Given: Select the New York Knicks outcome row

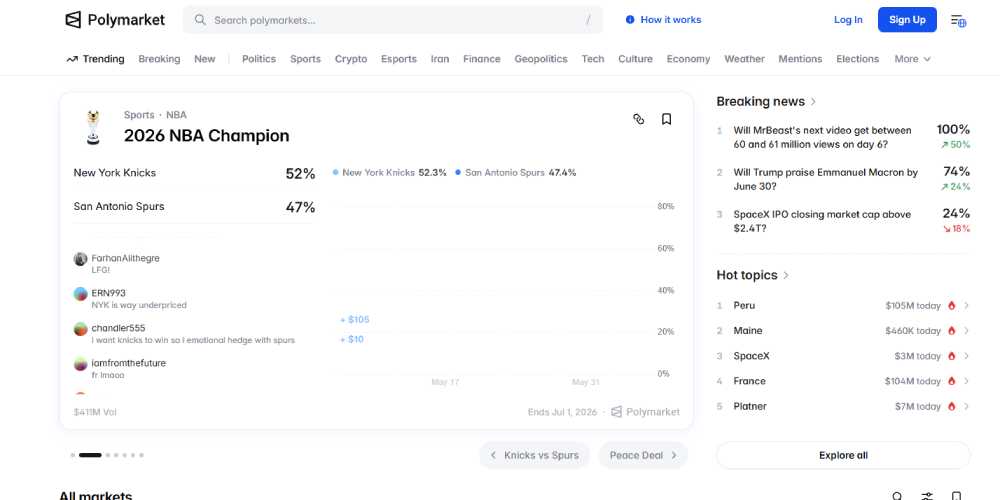Looking at the screenshot, I should click(195, 173).
